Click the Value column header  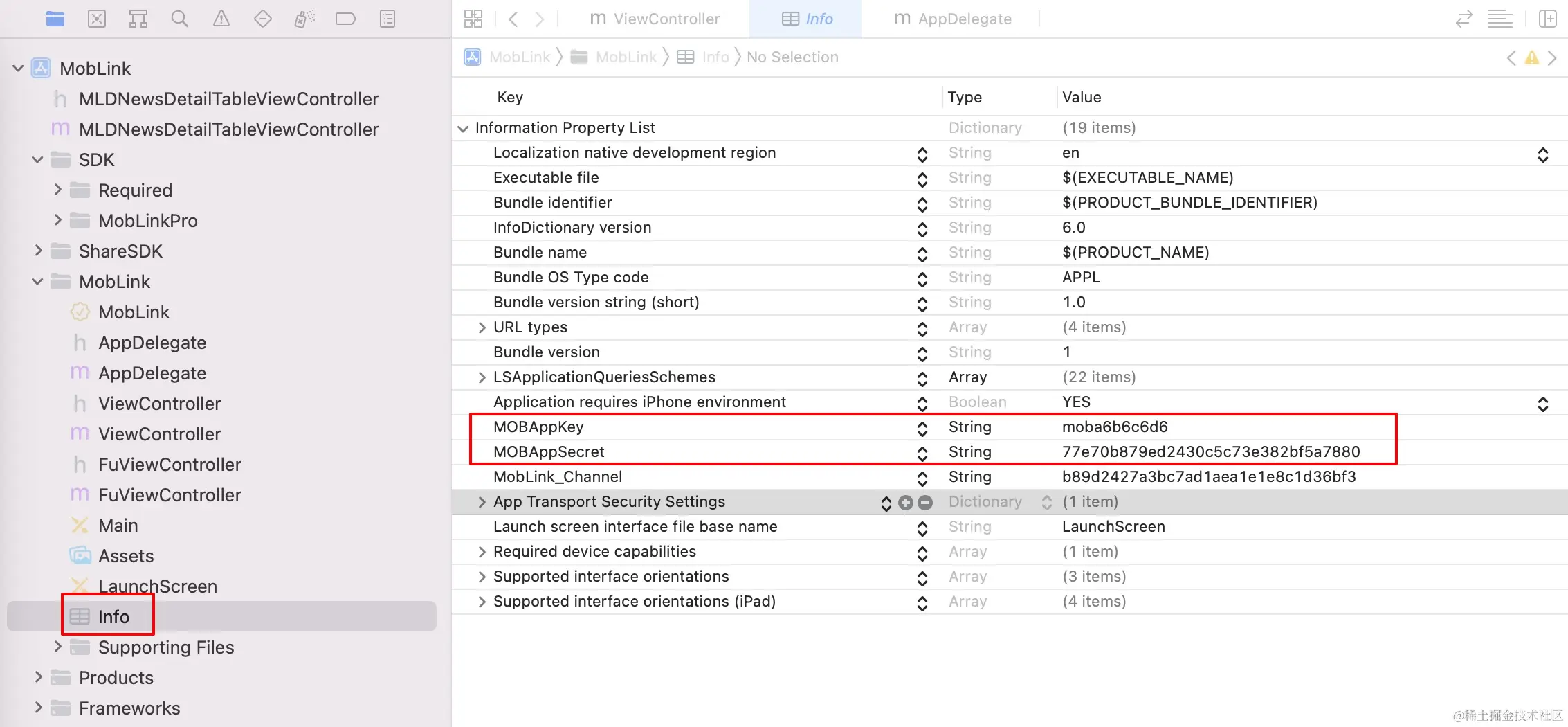1082,98
